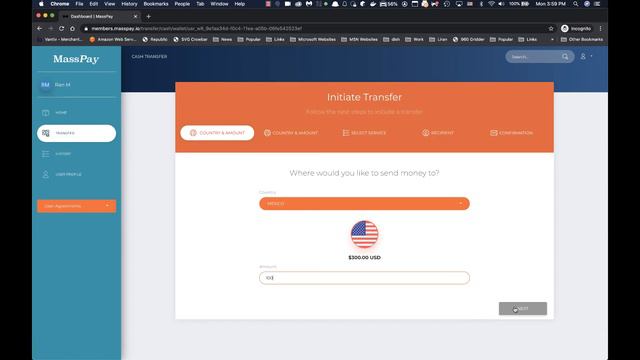Open the Country dropdown showing Mexico

point(364,204)
